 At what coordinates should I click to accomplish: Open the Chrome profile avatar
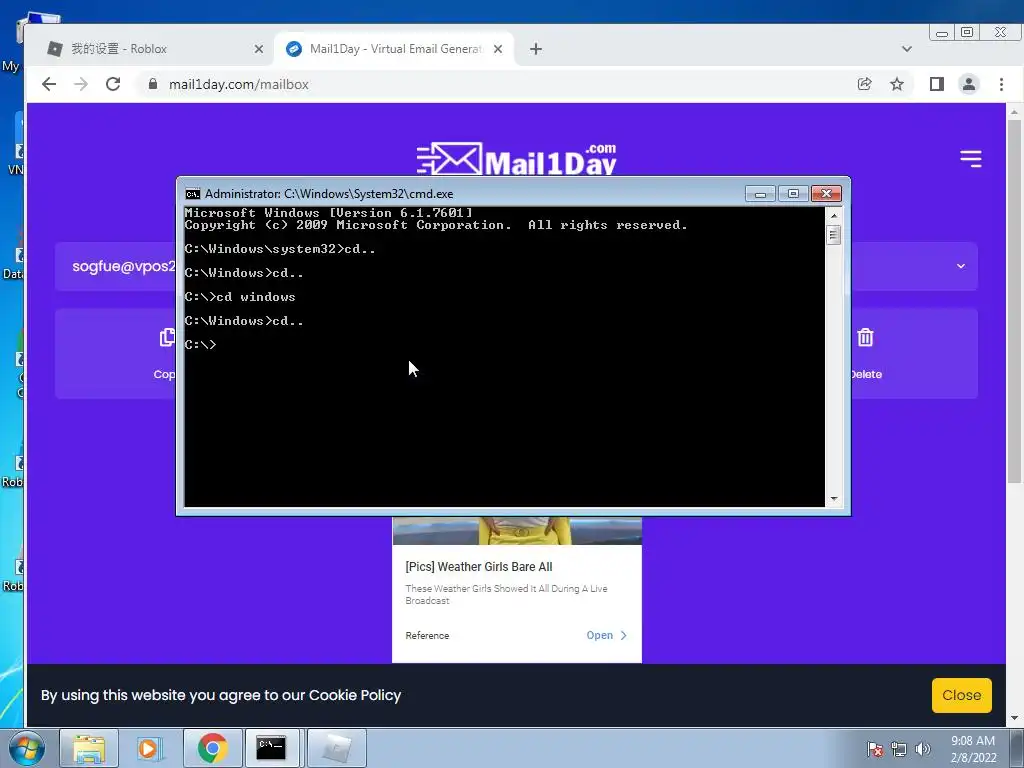[968, 84]
